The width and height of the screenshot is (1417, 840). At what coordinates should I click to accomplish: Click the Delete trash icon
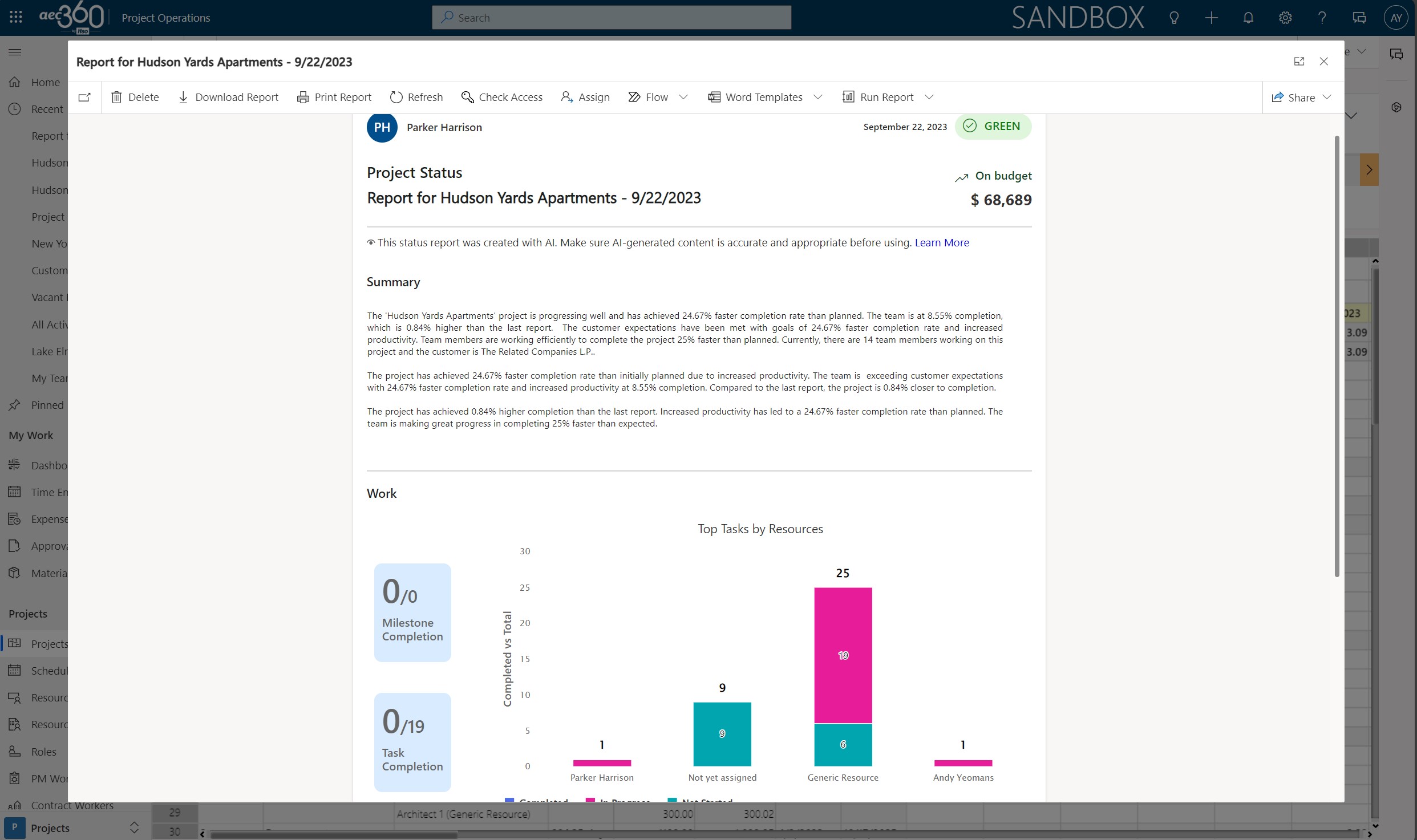tap(116, 97)
